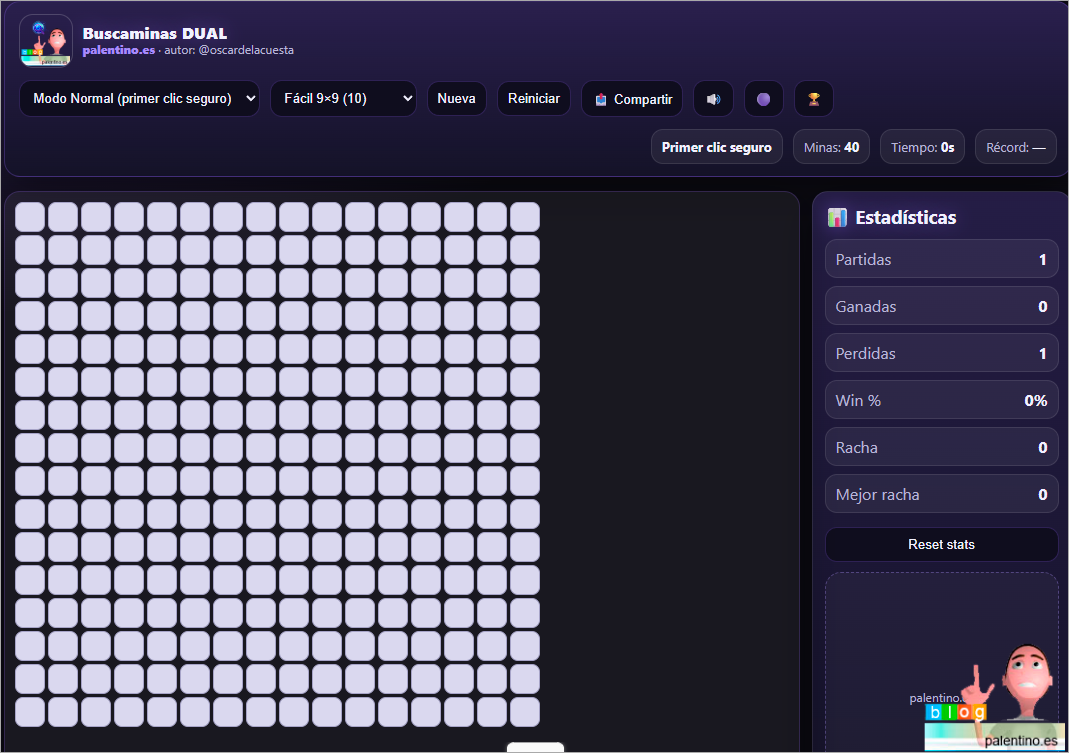Click the Récord badge
The width and height of the screenshot is (1069, 753).
(x=1015, y=147)
